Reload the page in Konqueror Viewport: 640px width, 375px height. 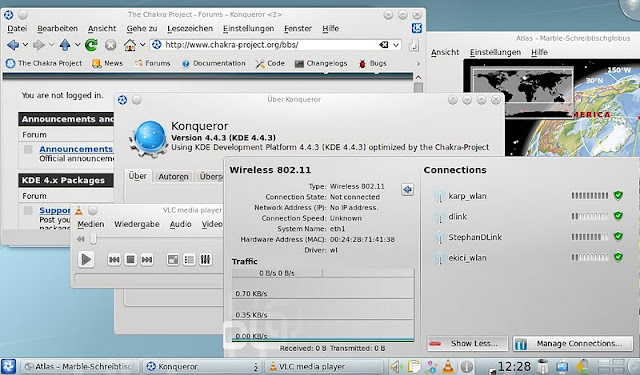[x=91, y=45]
